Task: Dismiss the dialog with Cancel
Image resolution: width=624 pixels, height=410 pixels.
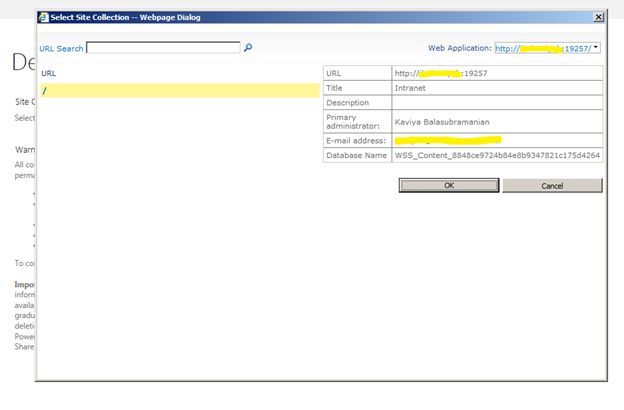Action: [x=552, y=186]
